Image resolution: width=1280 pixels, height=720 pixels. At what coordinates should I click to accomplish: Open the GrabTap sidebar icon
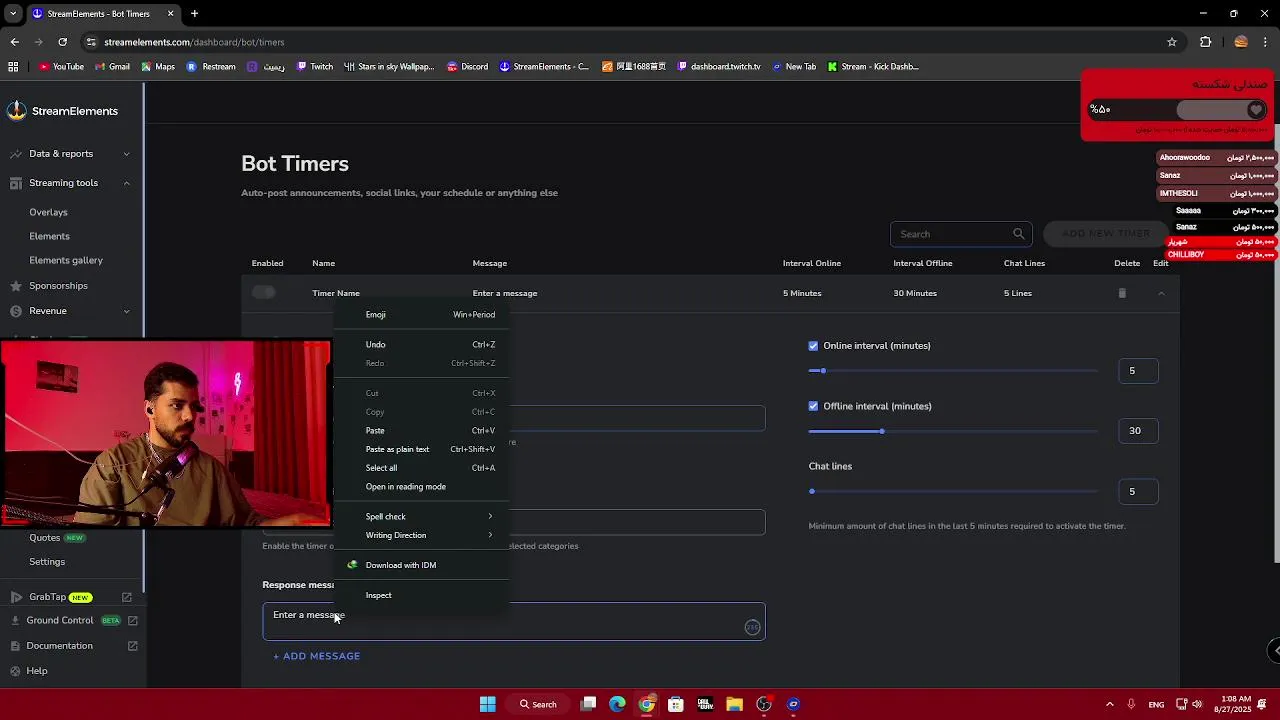click(x=16, y=597)
